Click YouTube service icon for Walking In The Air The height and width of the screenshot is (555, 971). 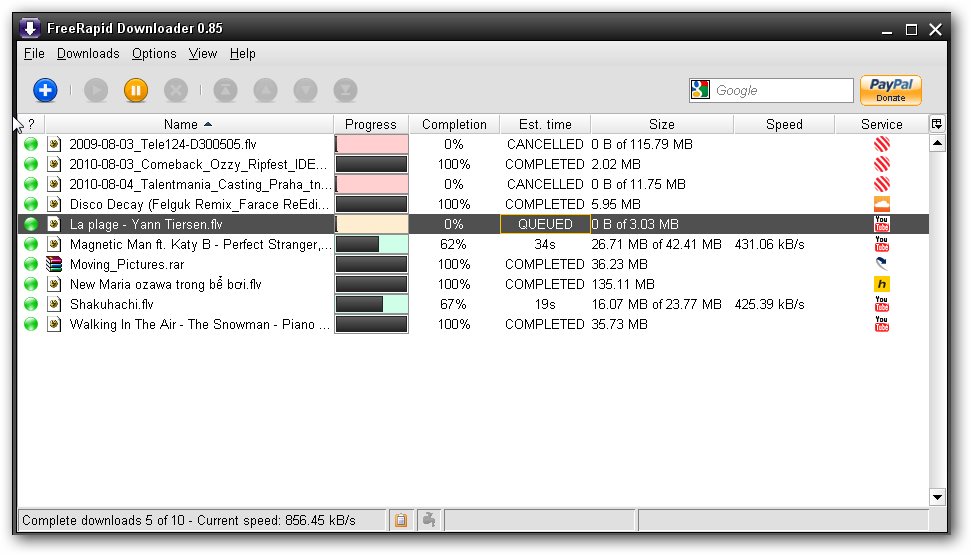[x=882, y=324]
